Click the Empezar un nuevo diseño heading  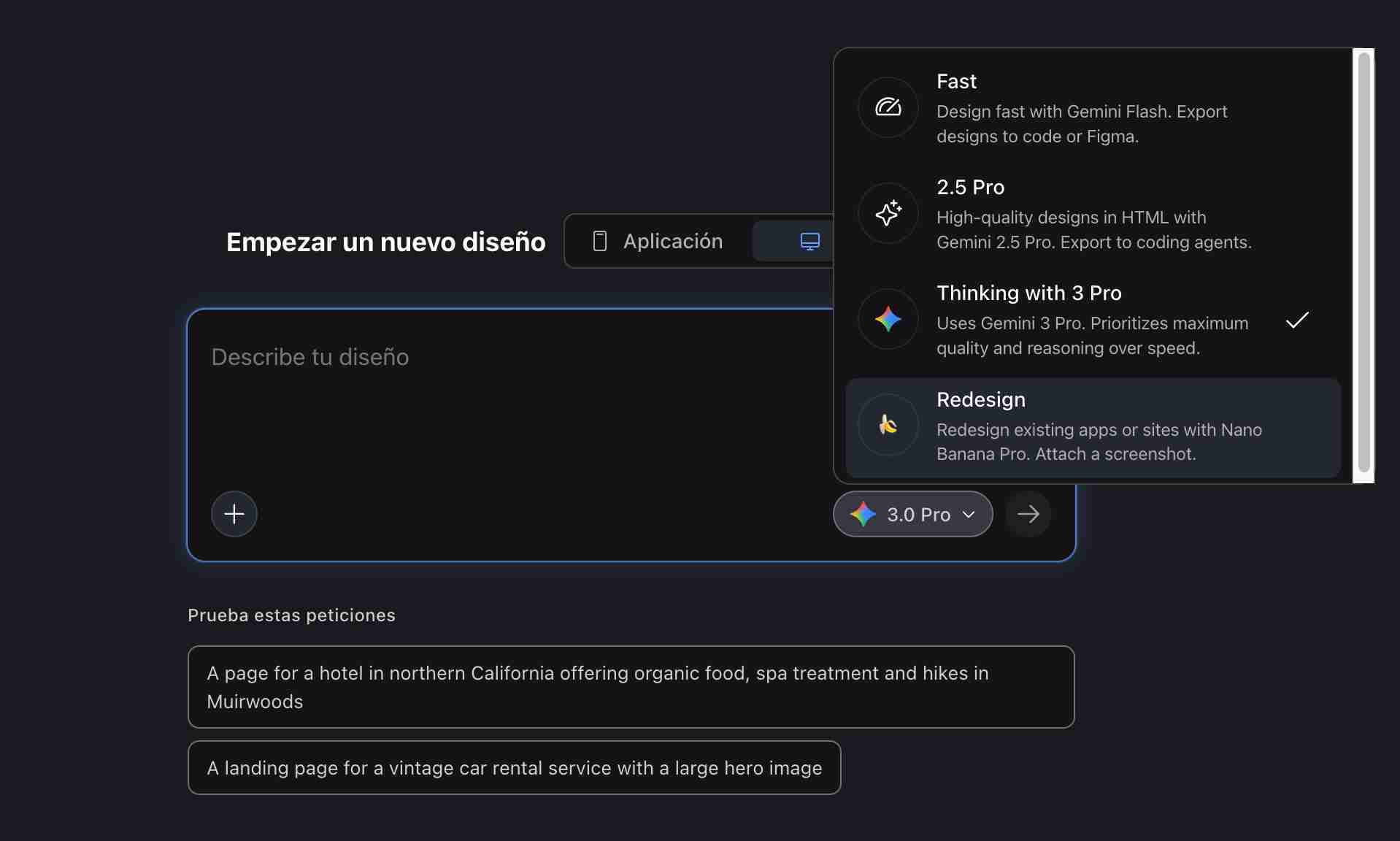[385, 242]
